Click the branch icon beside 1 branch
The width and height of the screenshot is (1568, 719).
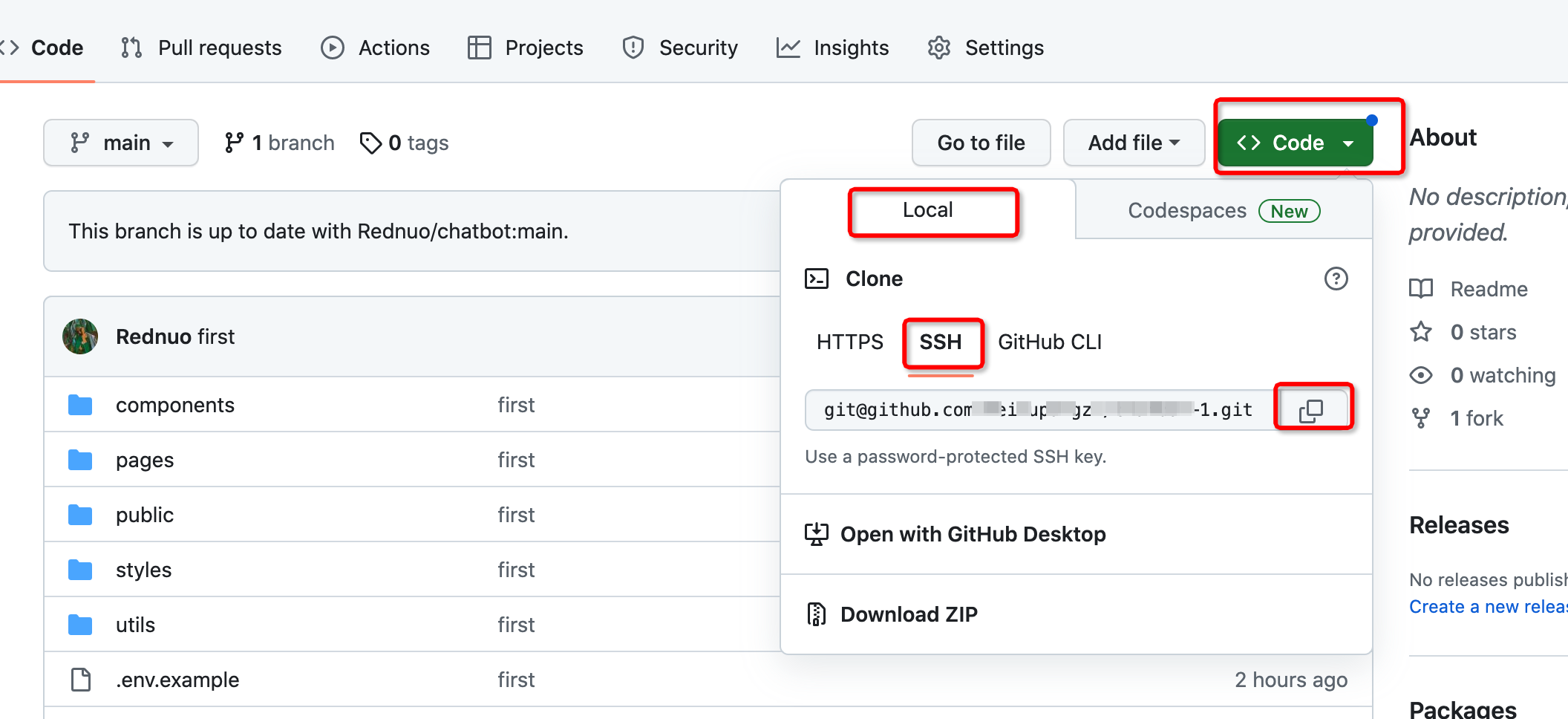point(235,143)
